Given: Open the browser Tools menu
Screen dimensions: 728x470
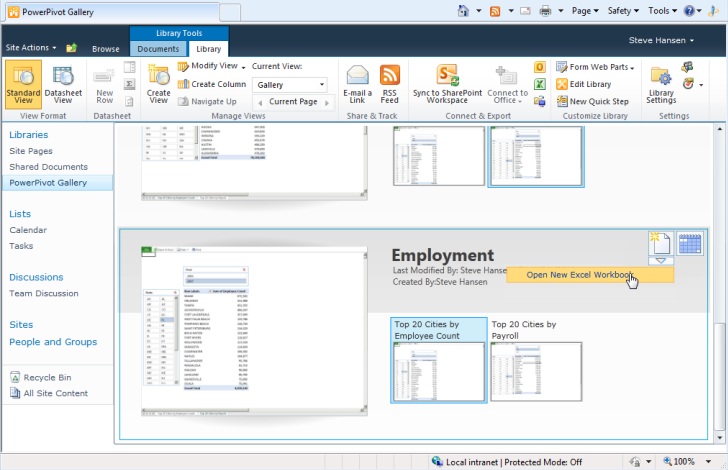Looking at the screenshot, I should (663, 11).
